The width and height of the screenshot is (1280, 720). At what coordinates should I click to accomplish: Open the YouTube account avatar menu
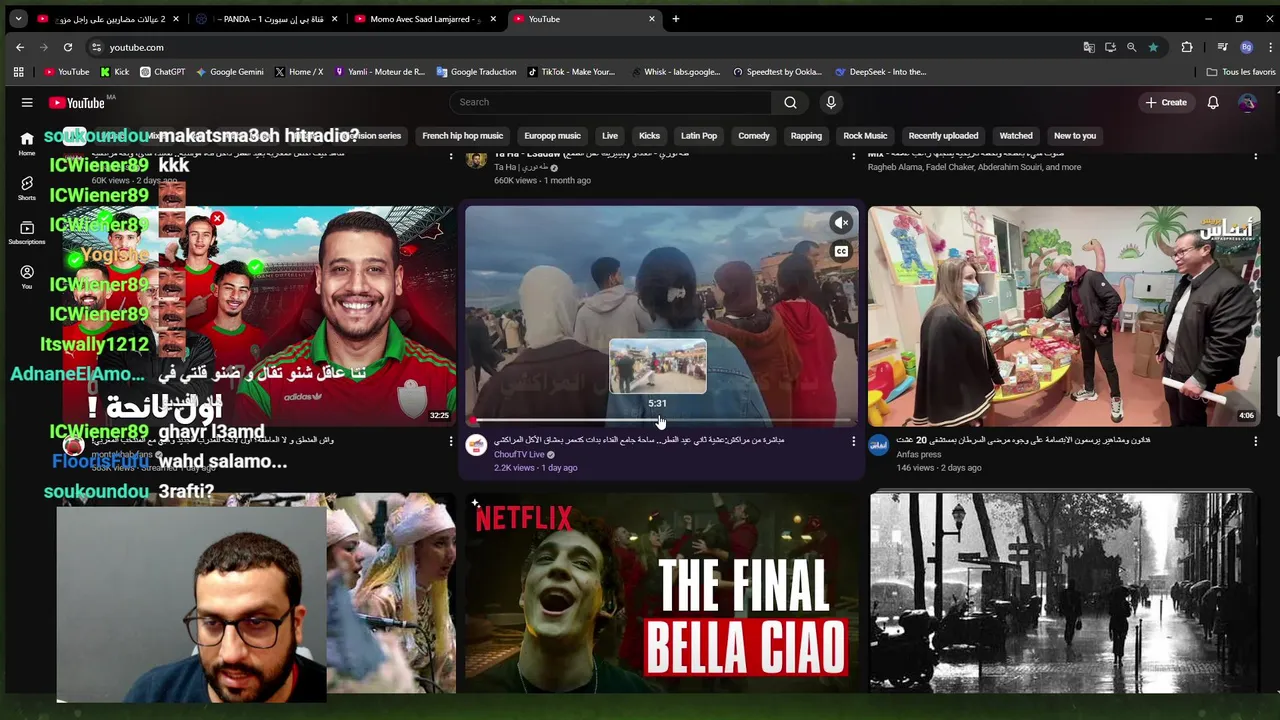pyautogui.click(x=1247, y=102)
